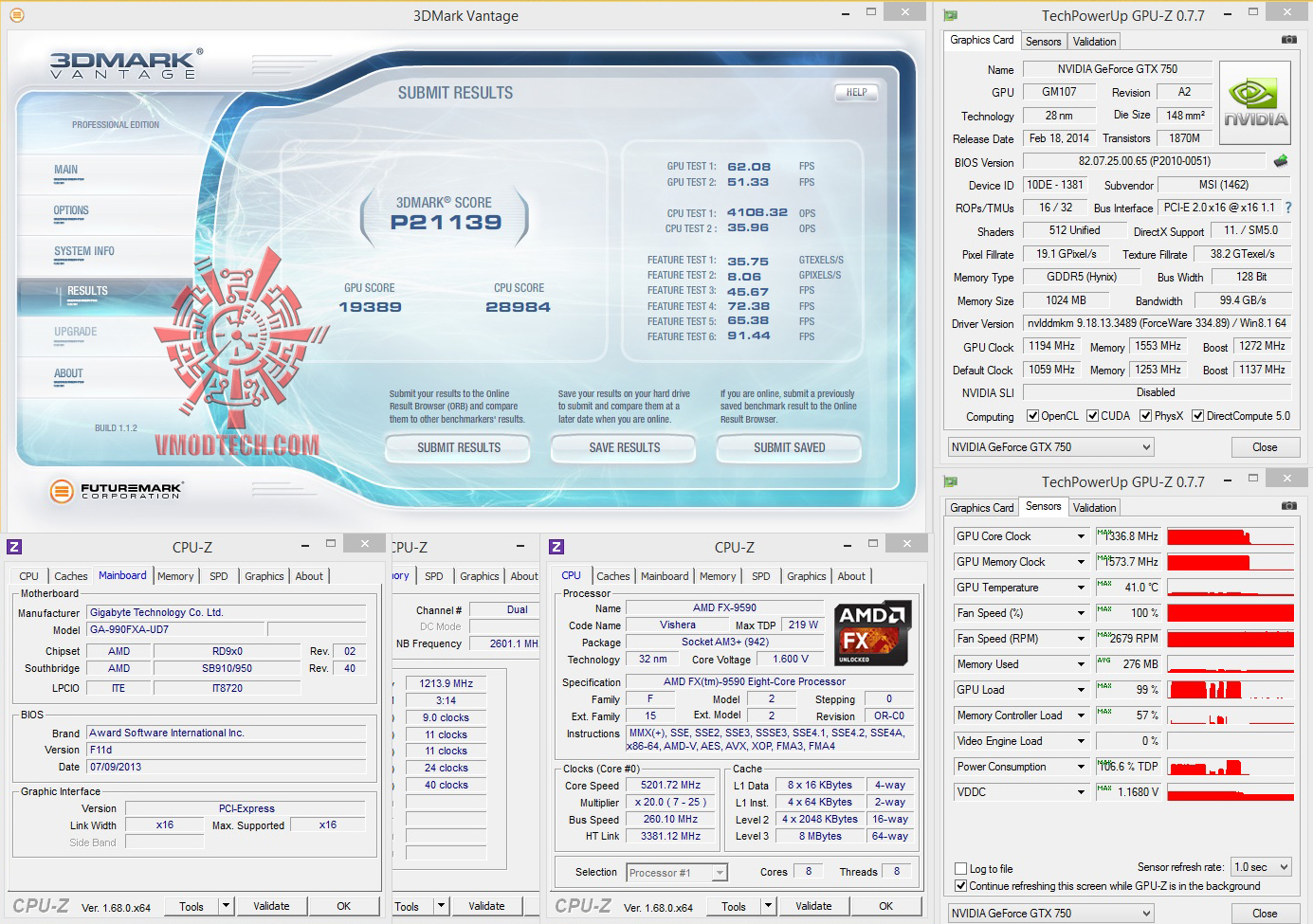1313x924 pixels.
Task: Select the RESULTS sidebar item in 3DMark Vantage
Action: pyautogui.click(x=87, y=292)
